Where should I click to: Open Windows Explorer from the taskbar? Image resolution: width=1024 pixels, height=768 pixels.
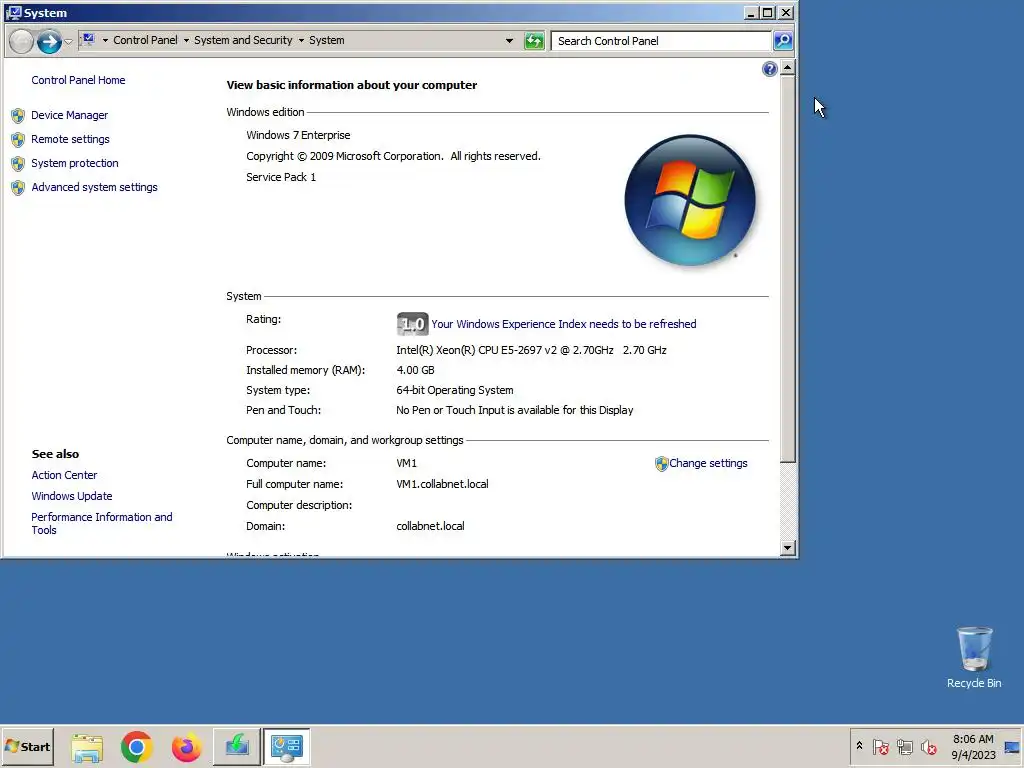(87, 747)
